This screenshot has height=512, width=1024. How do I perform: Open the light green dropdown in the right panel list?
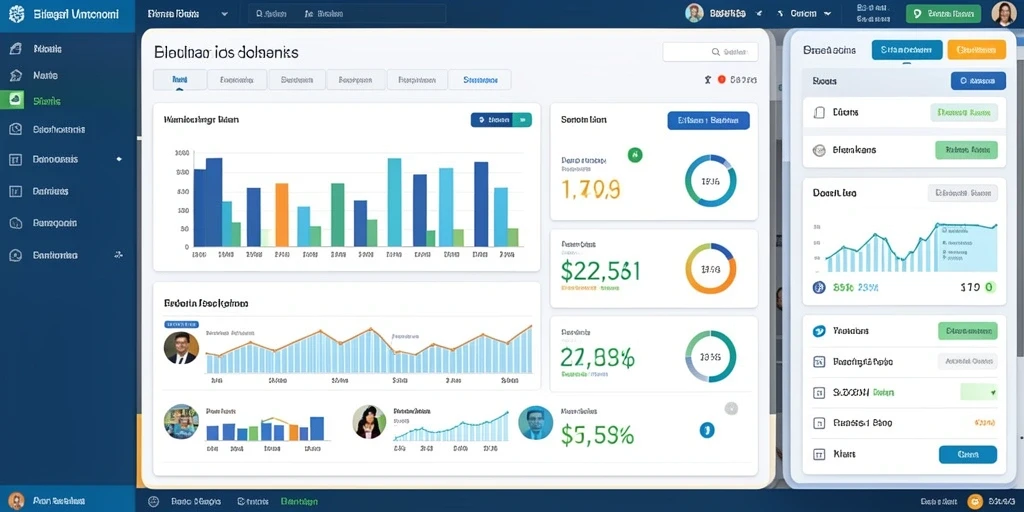979,392
